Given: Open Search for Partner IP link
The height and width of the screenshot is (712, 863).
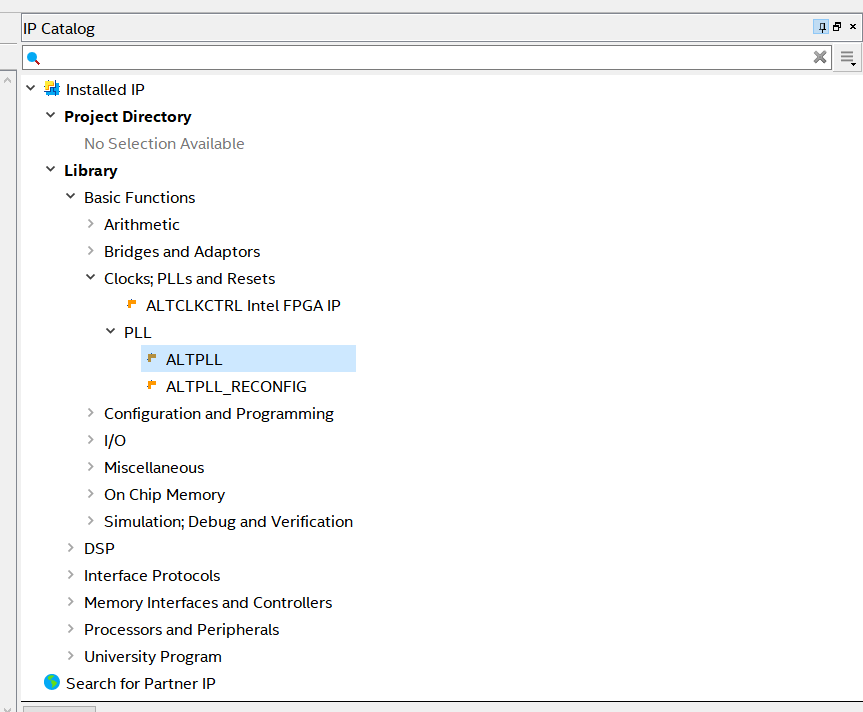Looking at the screenshot, I should (140, 683).
